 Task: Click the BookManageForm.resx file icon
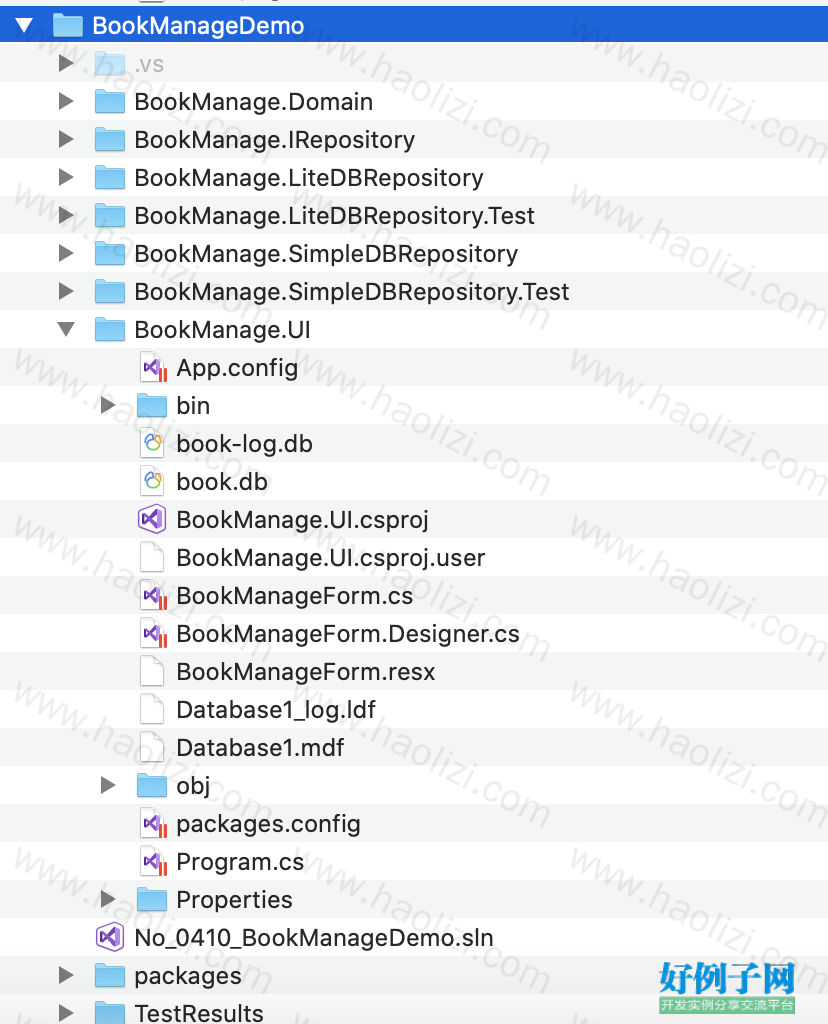[x=152, y=671]
